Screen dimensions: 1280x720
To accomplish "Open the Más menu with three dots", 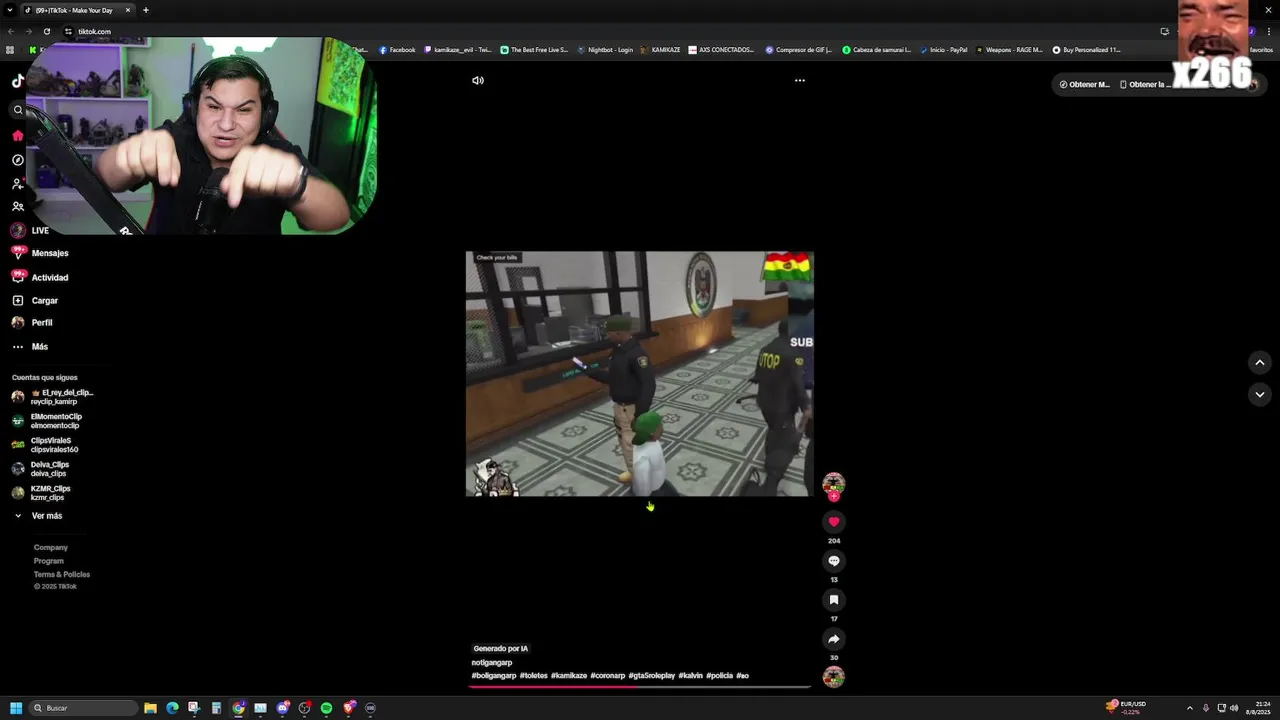I will point(30,347).
